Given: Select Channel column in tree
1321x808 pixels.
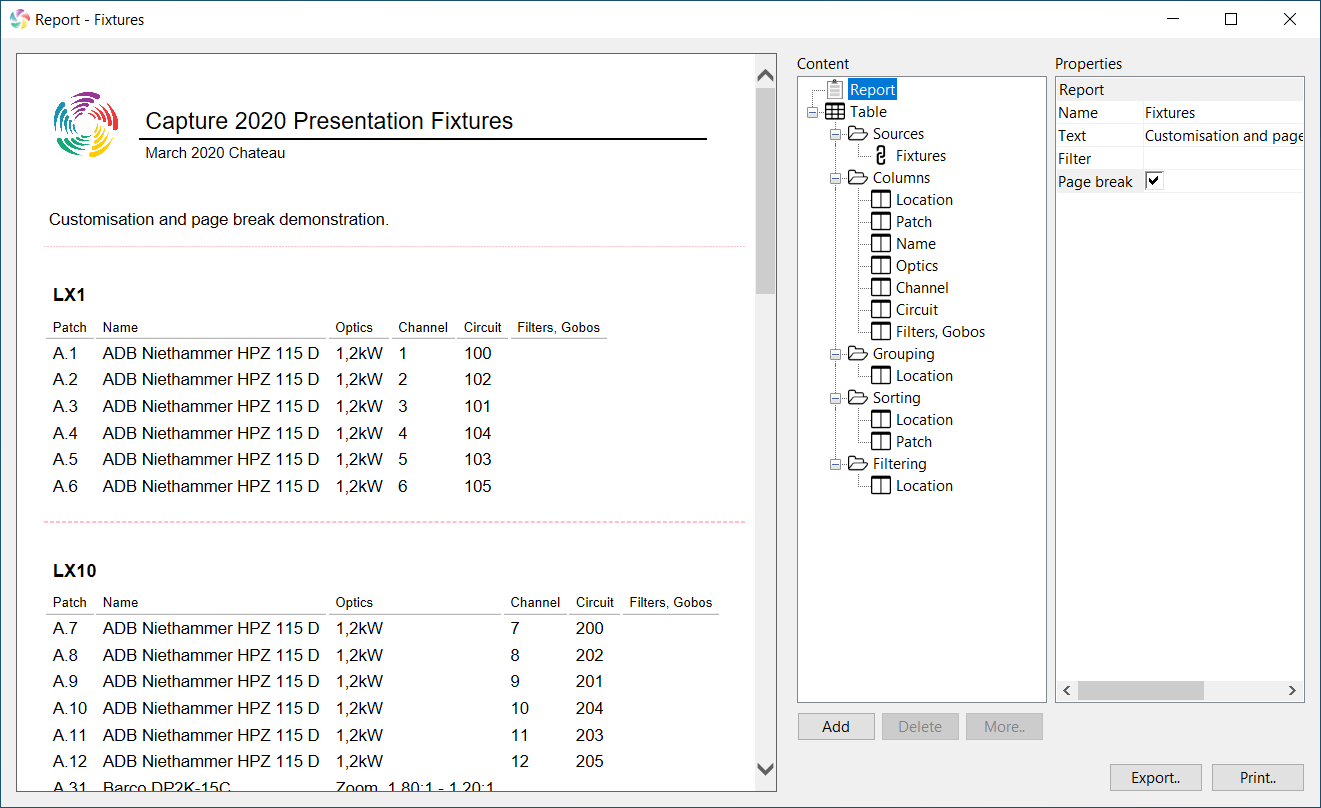Looking at the screenshot, I should [922, 288].
